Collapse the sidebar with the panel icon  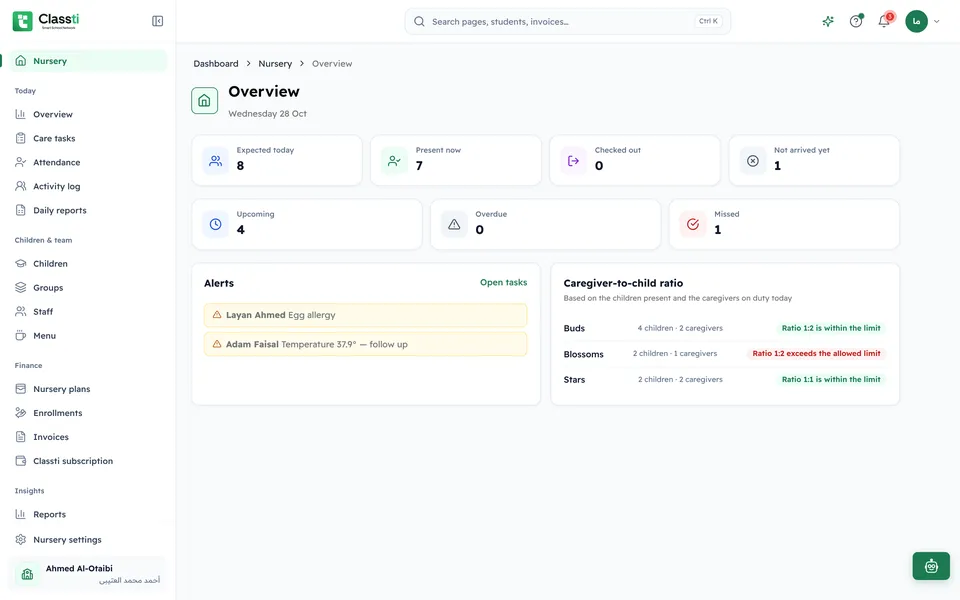pyautogui.click(x=157, y=21)
